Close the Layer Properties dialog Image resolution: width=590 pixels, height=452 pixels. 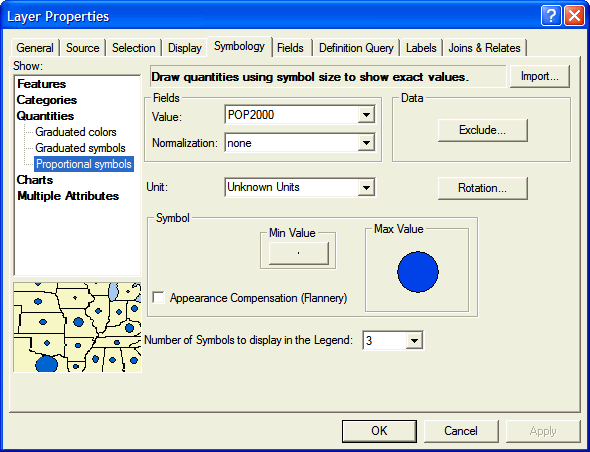(x=574, y=16)
